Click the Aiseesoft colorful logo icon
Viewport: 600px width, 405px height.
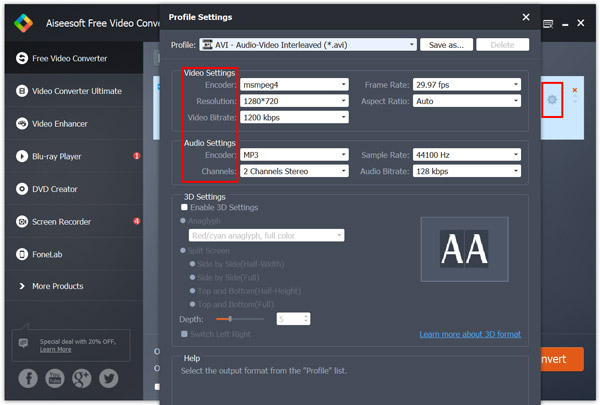point(23,23)
